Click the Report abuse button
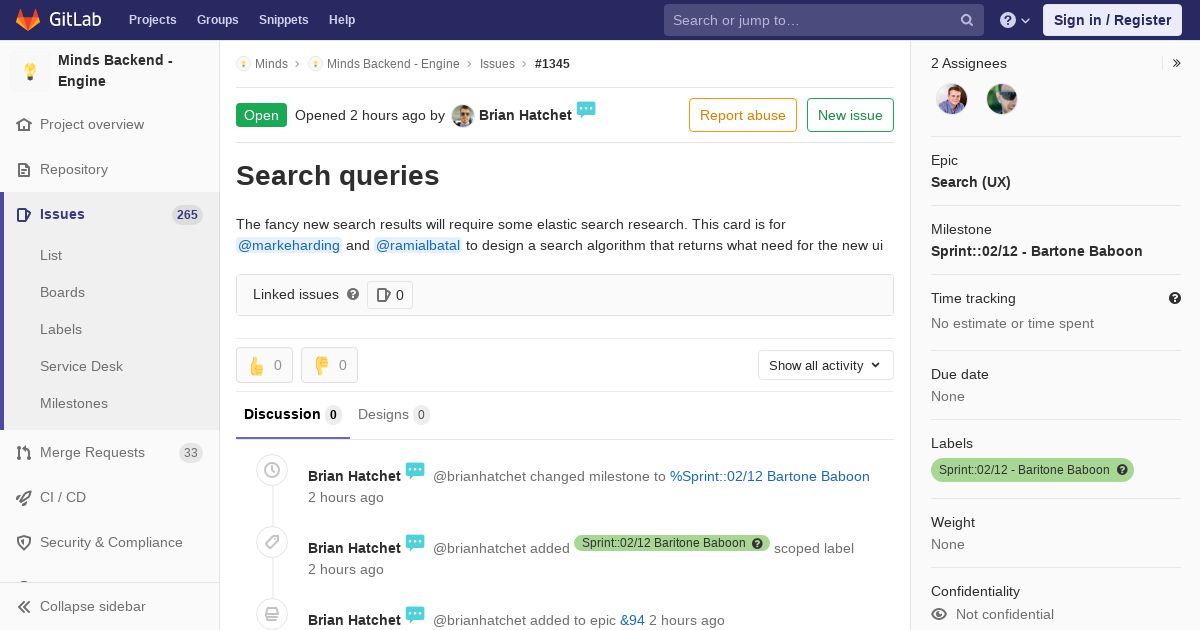Image resolution: width=1200 pixels, height=630 pixels. pos(743,115)
